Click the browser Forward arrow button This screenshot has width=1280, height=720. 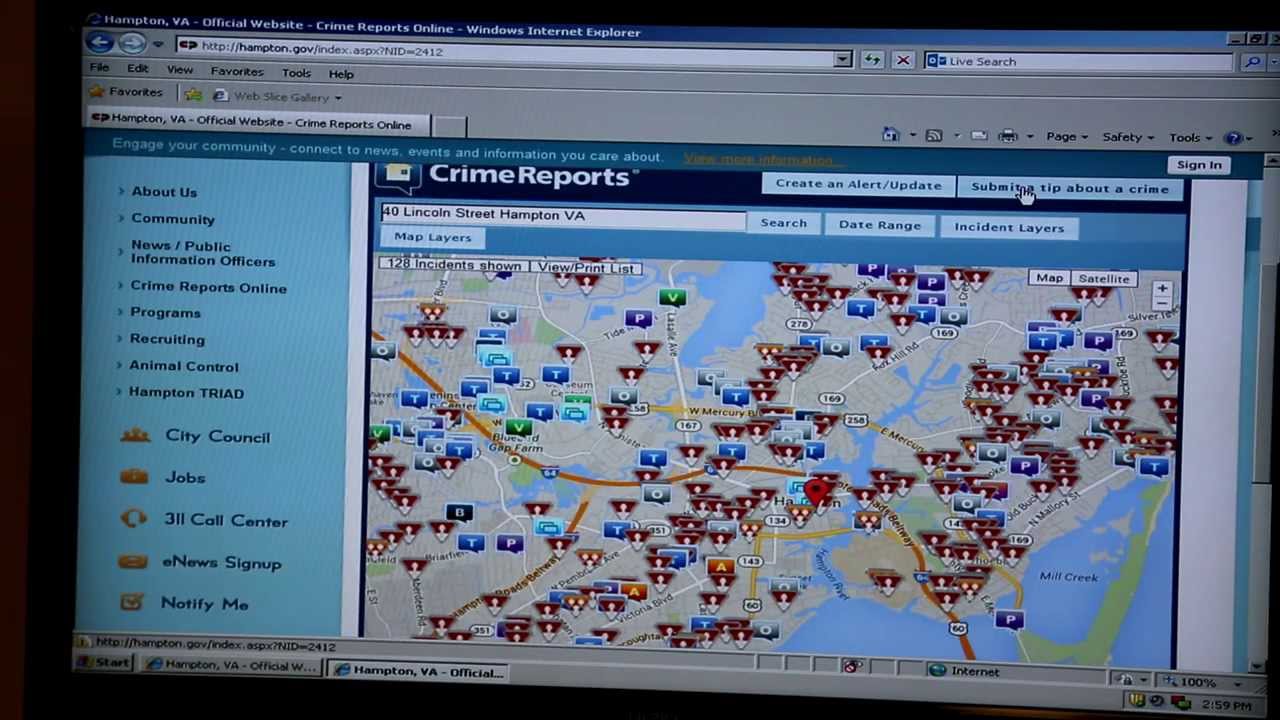[x=132, y=44]
